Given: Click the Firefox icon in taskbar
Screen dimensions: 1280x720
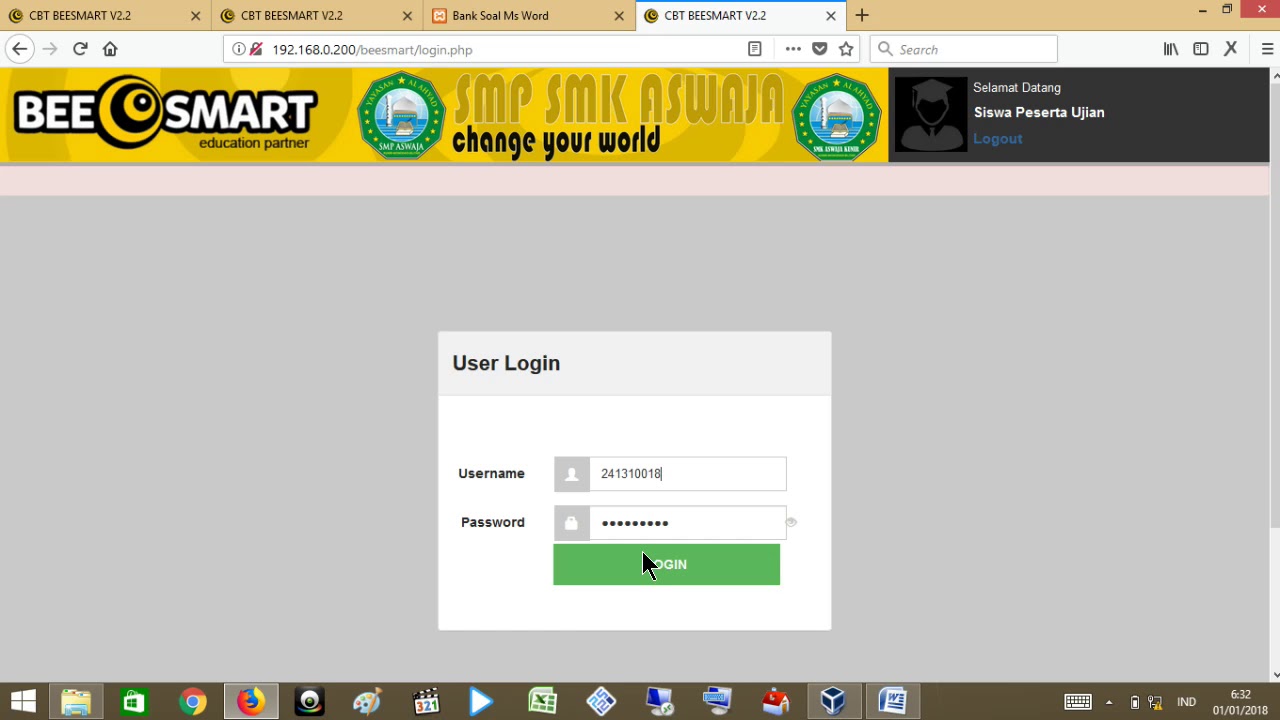Looking at the screenshot, I should [x=250, y=702].
